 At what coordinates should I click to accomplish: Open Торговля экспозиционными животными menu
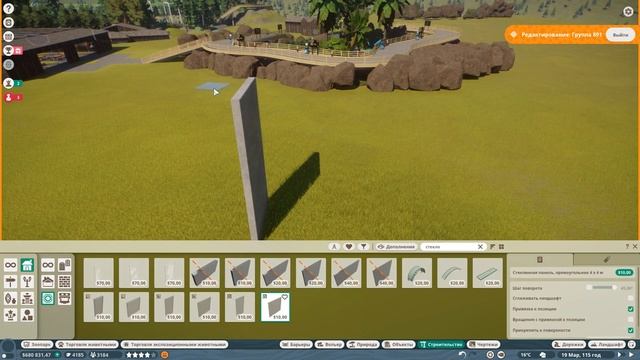[x=174, y=344]
